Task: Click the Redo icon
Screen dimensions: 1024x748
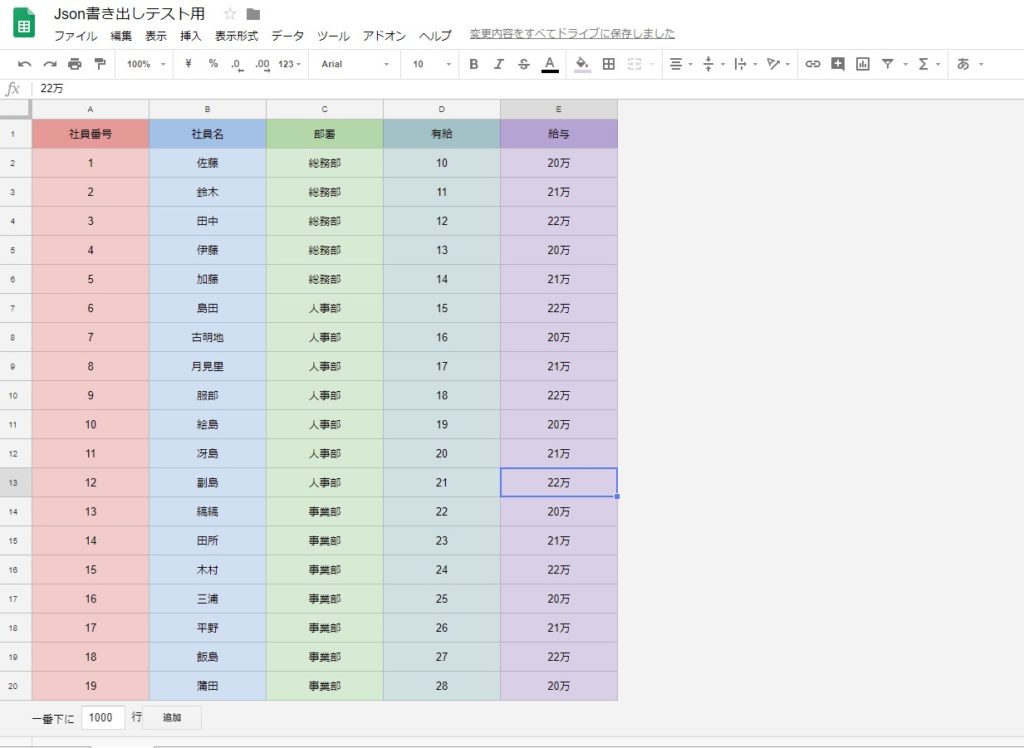Action: 50,64
